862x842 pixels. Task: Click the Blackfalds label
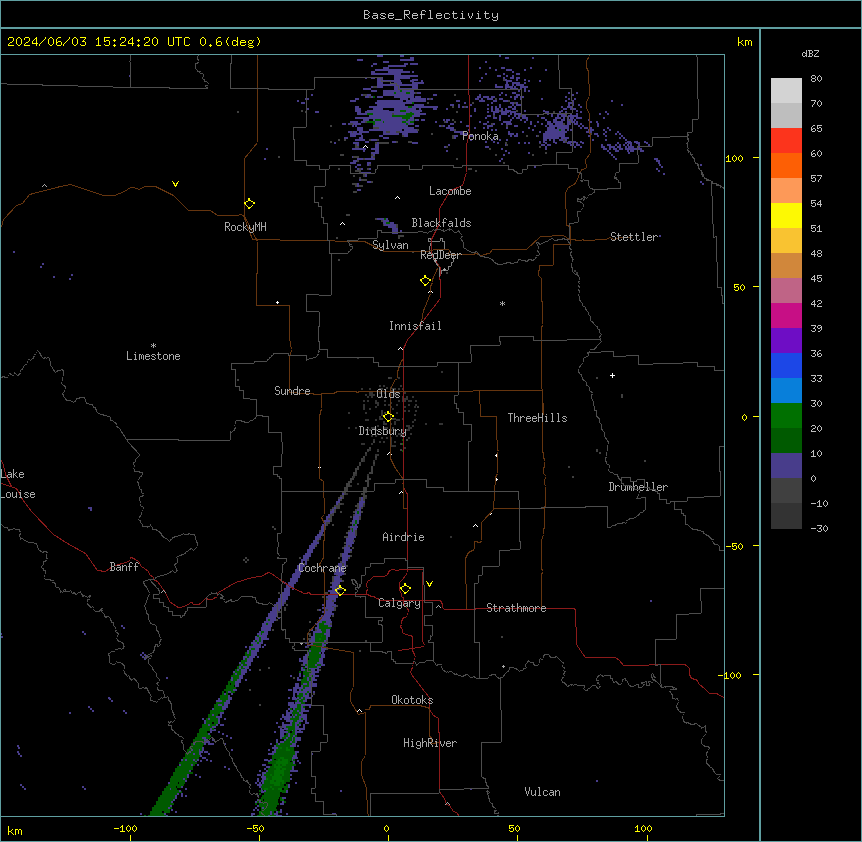pyautogui.click(x=441, y=223)
